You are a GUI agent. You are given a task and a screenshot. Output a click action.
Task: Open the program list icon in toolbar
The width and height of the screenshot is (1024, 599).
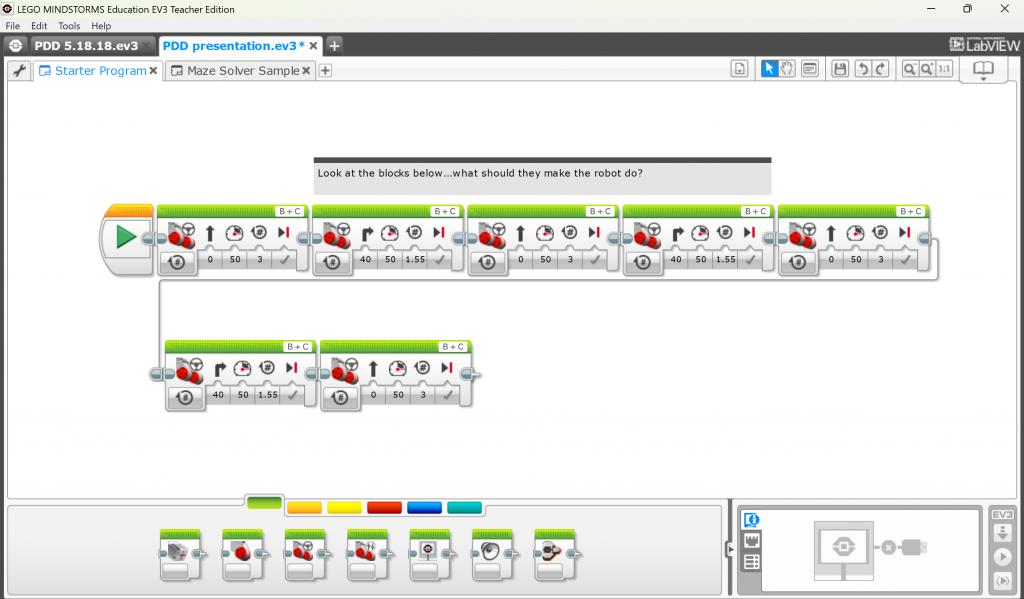[739, 69]
